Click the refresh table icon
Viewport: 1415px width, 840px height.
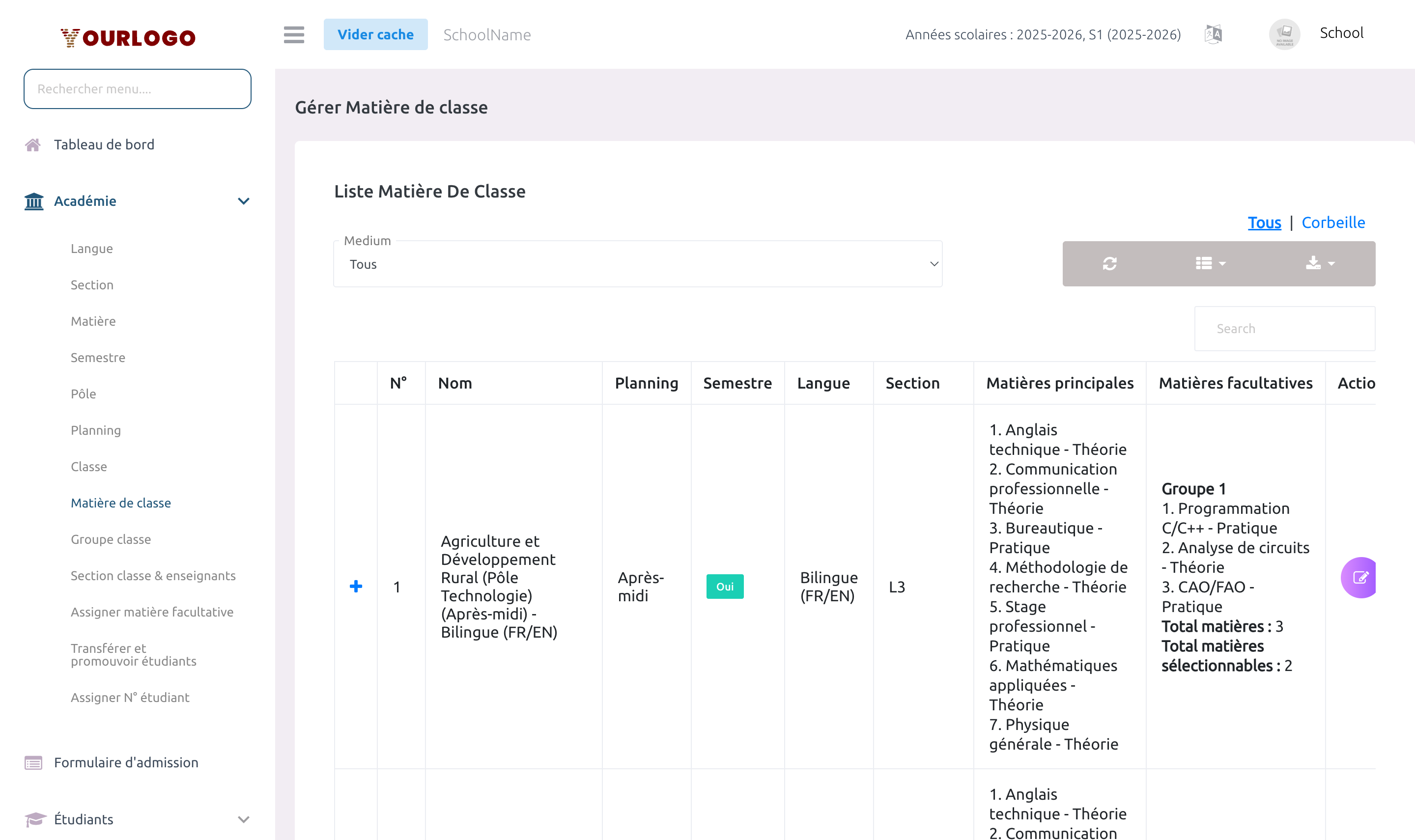tap(1109, 264)
